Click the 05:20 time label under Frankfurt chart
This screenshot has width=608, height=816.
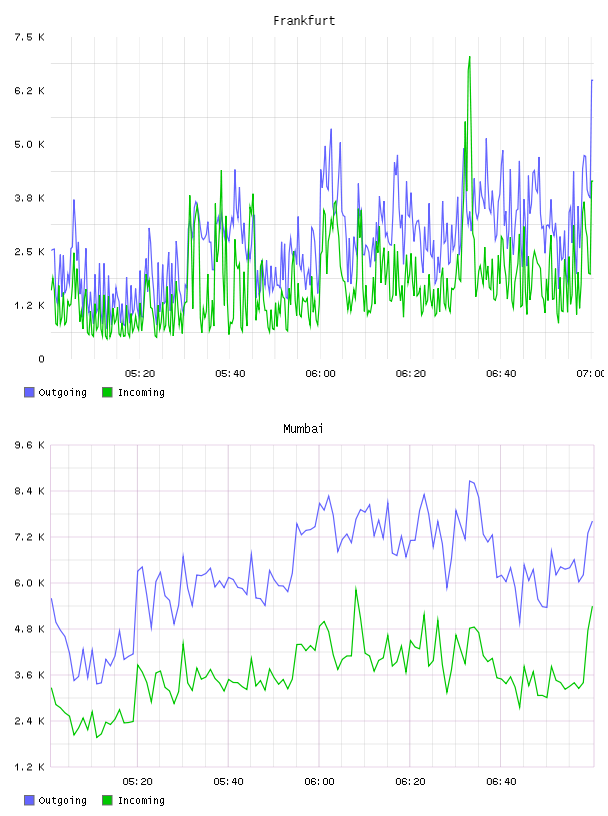tap(140, 373)
